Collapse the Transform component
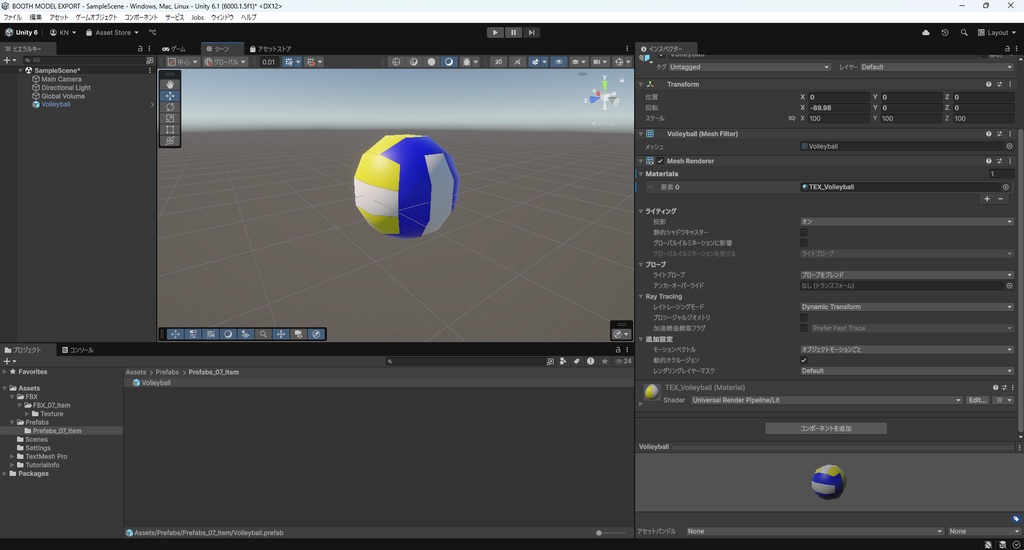Screen dimensions: 1024x550 [641, 84]
